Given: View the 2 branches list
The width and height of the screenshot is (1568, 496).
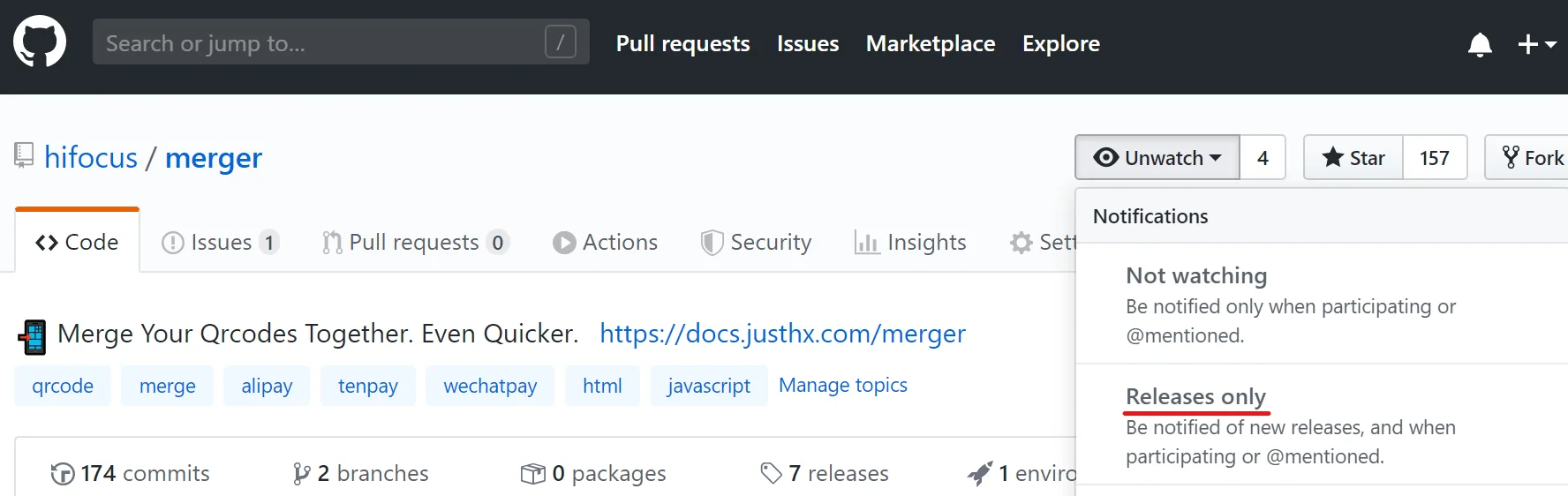Looking at the screenshot, I should (360, 474).
